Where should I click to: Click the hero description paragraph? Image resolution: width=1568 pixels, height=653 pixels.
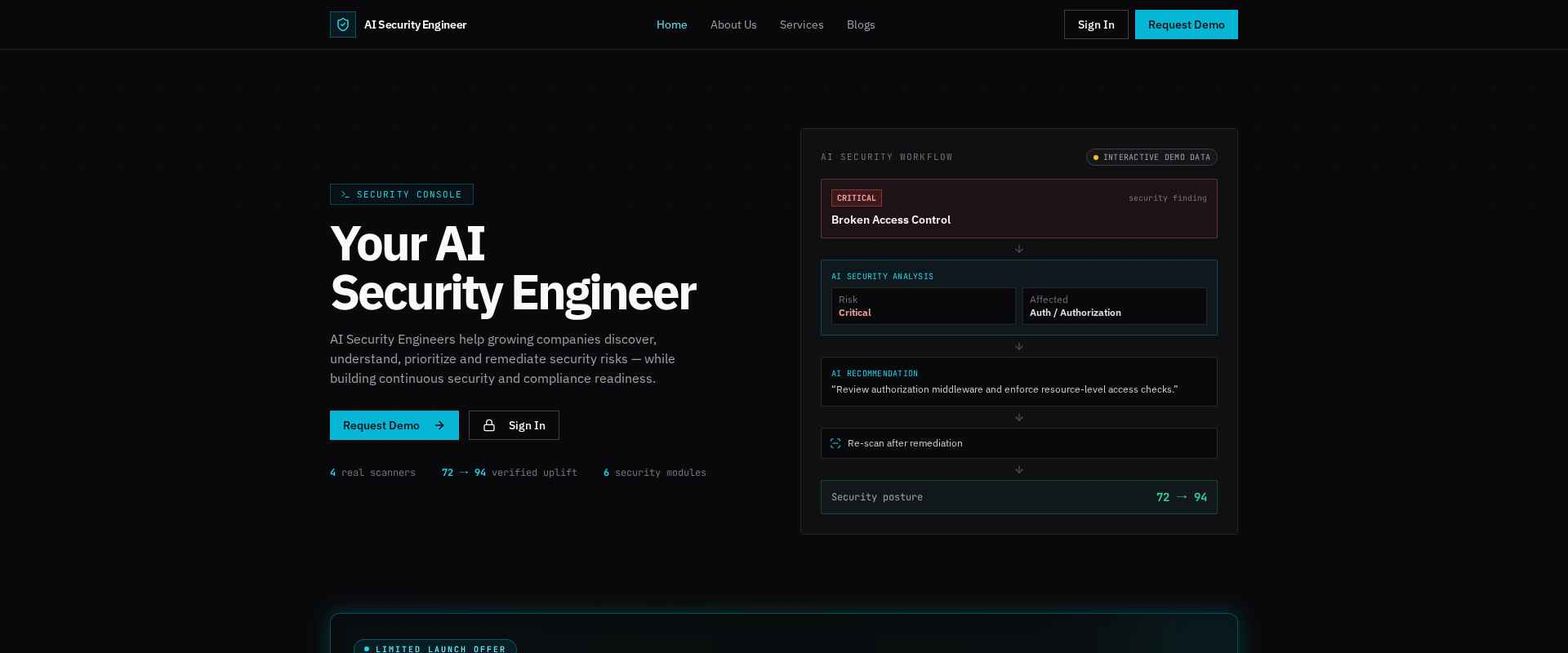click(502, 359)
